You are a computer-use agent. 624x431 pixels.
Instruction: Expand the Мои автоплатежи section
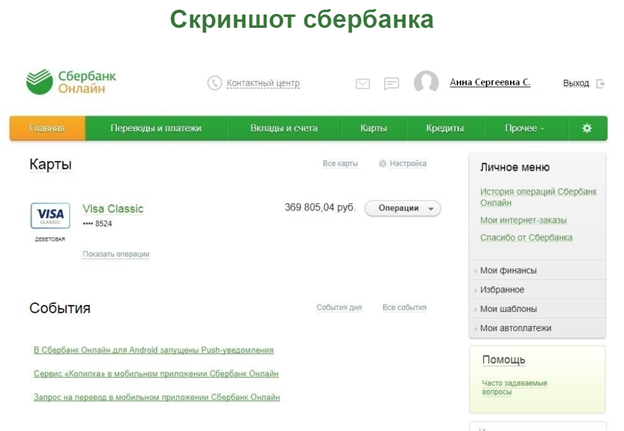[537, 328]
